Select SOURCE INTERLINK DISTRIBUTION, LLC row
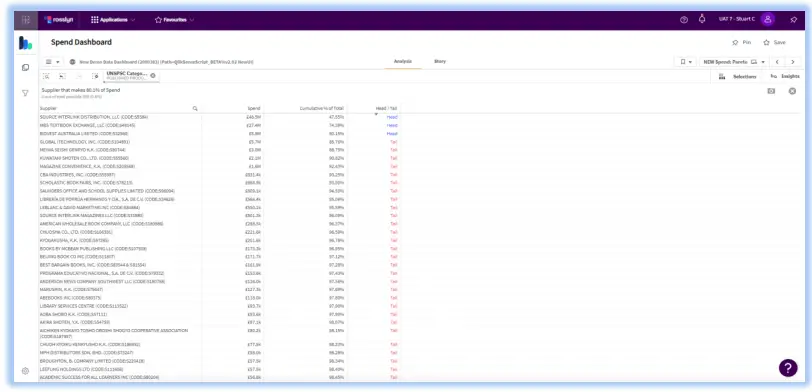Viewport: 812px width, 392px height. click(94, 117)
